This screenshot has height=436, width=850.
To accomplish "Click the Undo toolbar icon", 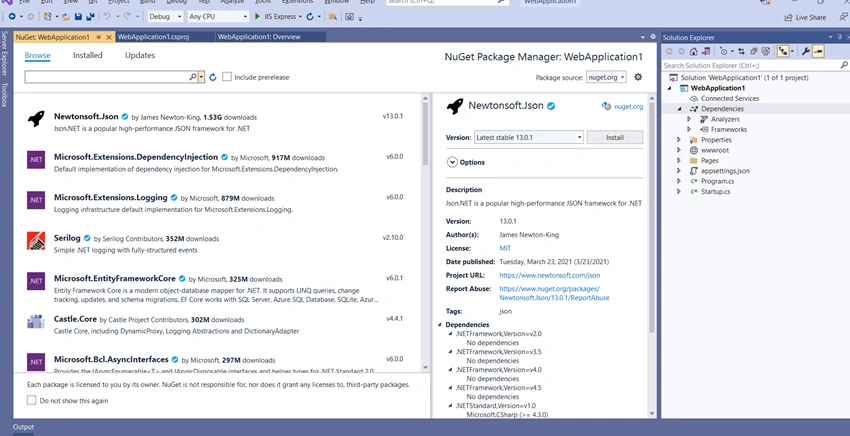I will [107, 17].
